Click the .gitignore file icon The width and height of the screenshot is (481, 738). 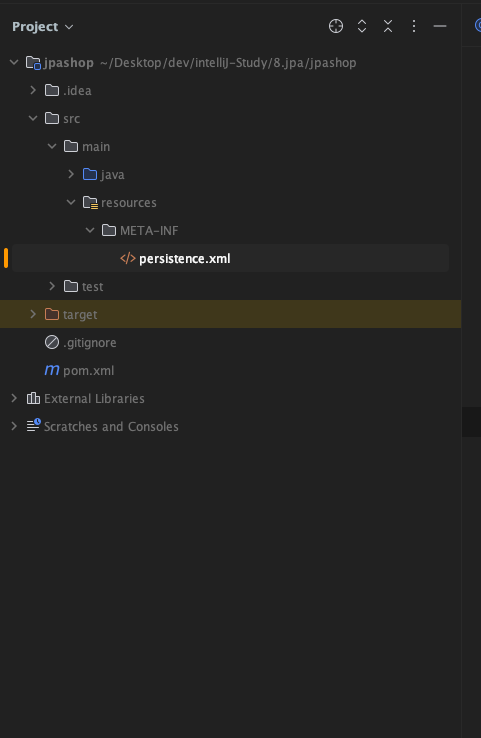tap(52, 342)
